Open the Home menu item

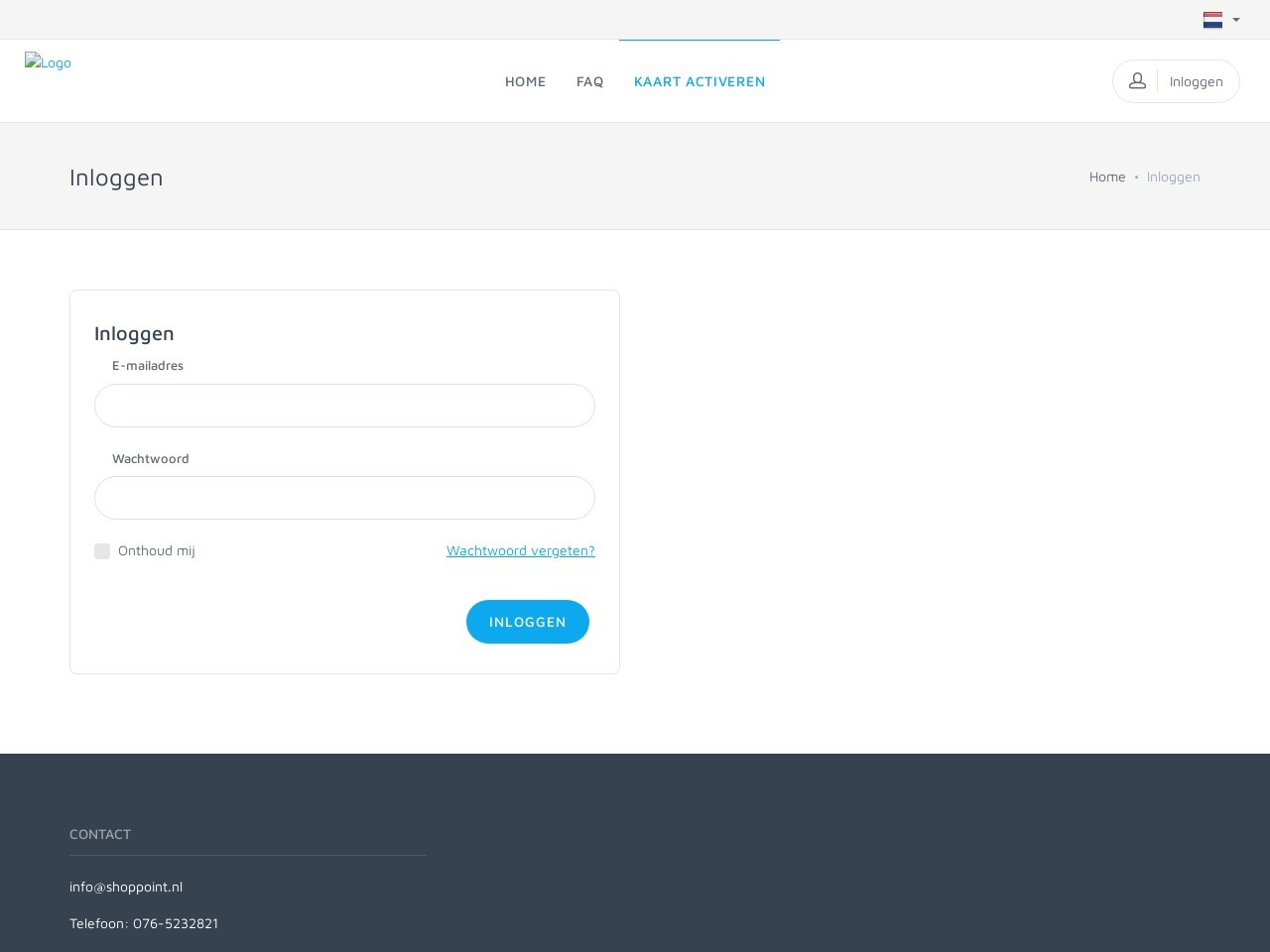click(525, 81)
